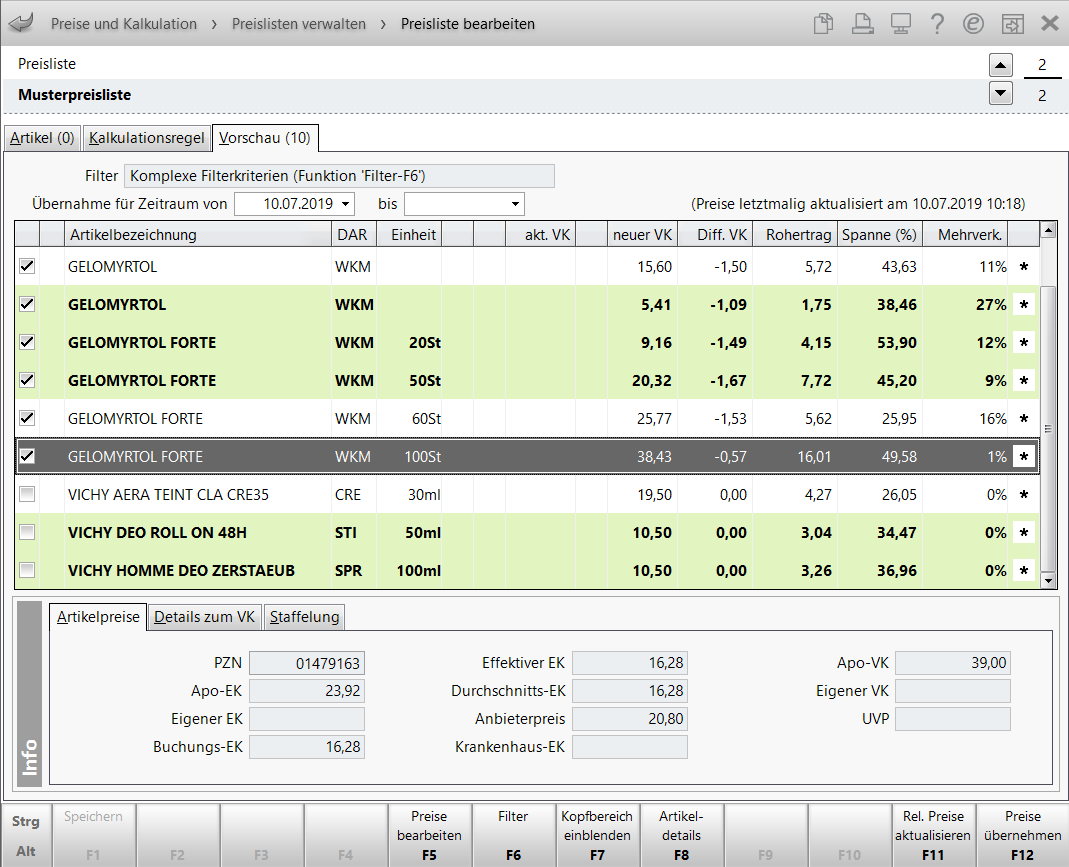Select 'VICHY HOMME DEO ZERSTAEUB' row text

pyautogui.click(x=181, y=571)
